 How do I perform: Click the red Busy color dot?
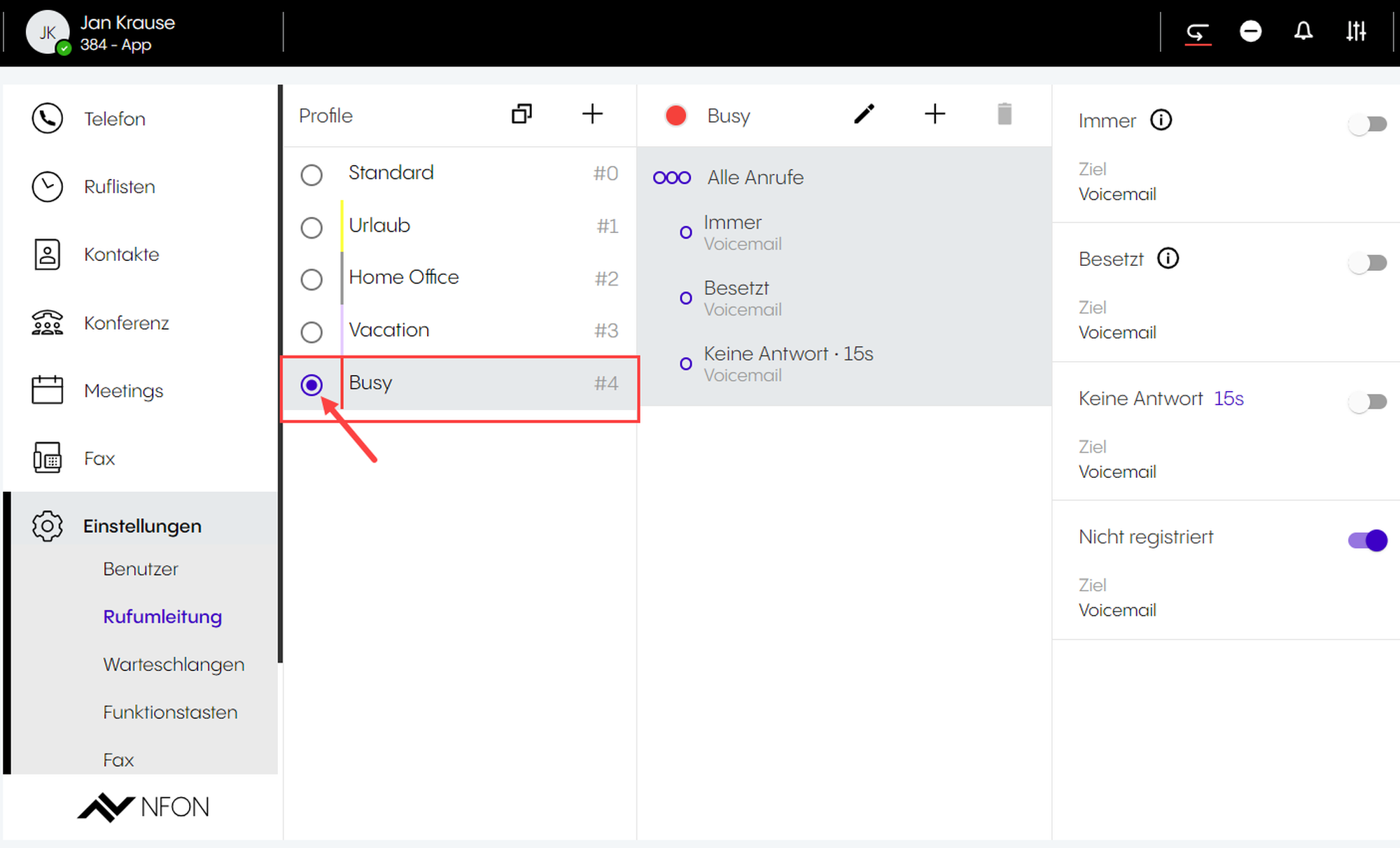(x=675, y=115)
